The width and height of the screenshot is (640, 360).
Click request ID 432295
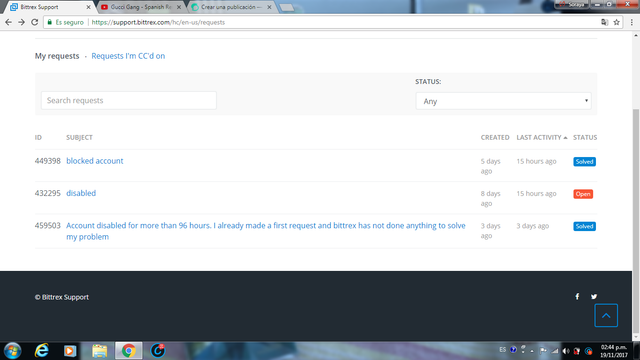pyautogui.click(x=47, y=193)
